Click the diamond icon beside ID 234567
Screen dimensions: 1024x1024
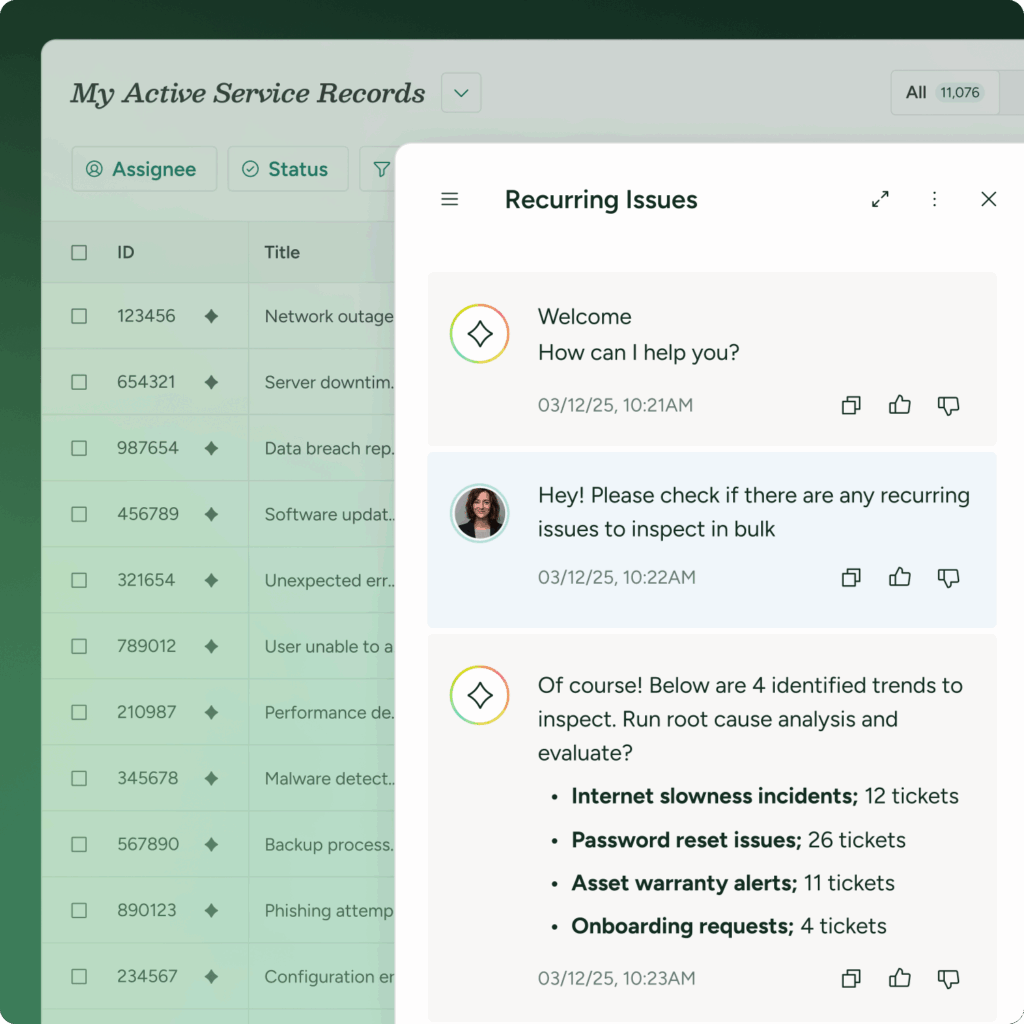pos(211,976)
